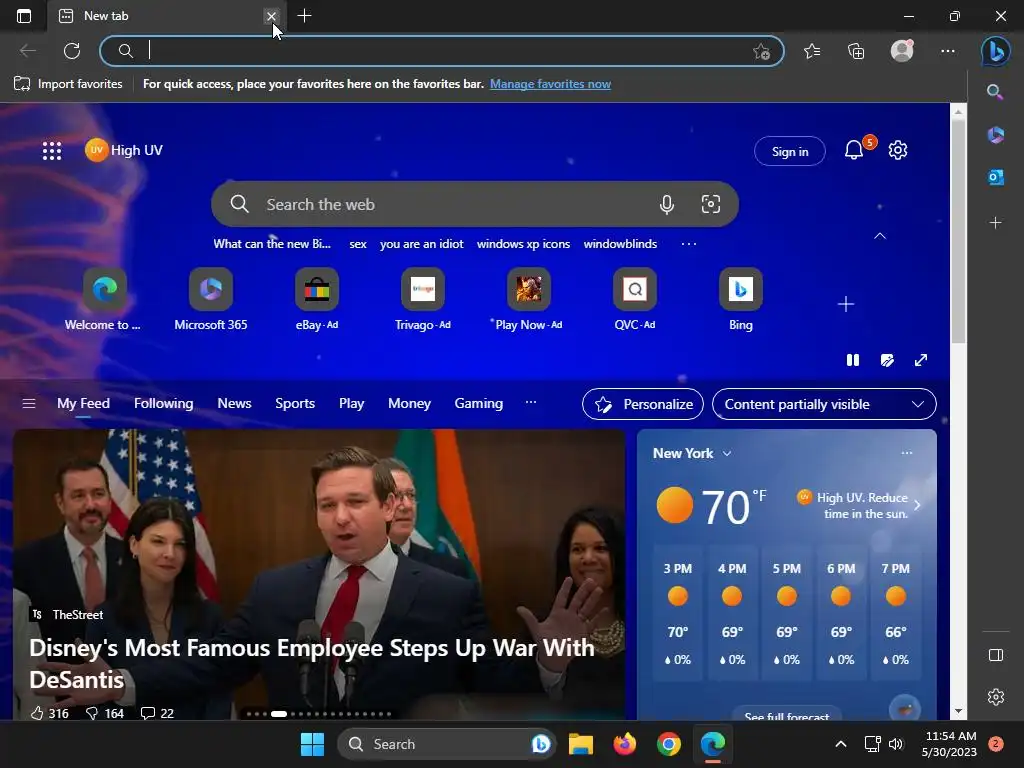Show more search suggestions ellipsis
The width and height of the screenshot is (1024, 768).
click(x=688, y=244)
